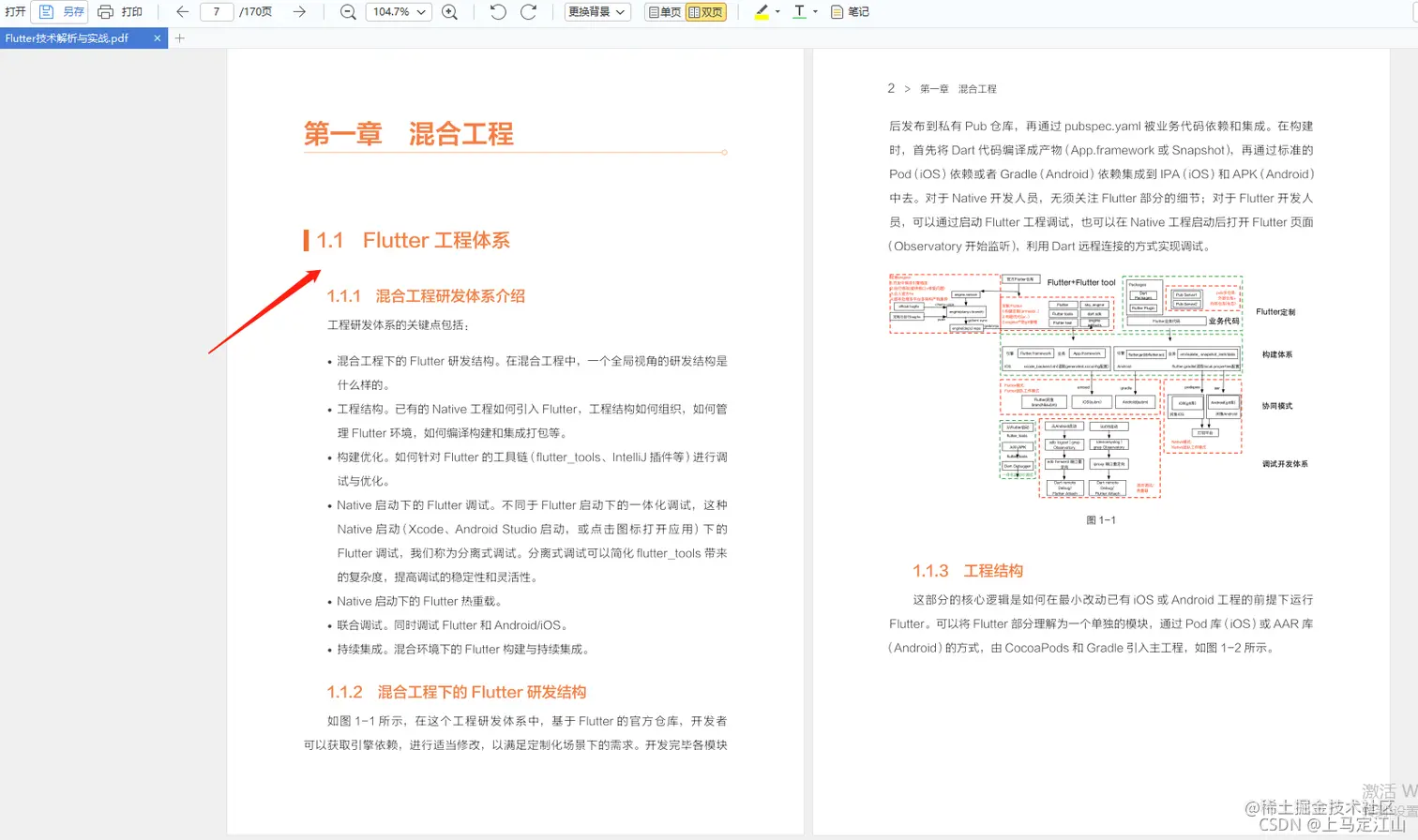Open the 更换背景 background dropdown
This screenshot has height=840, width=1418.
pos(596,12)
